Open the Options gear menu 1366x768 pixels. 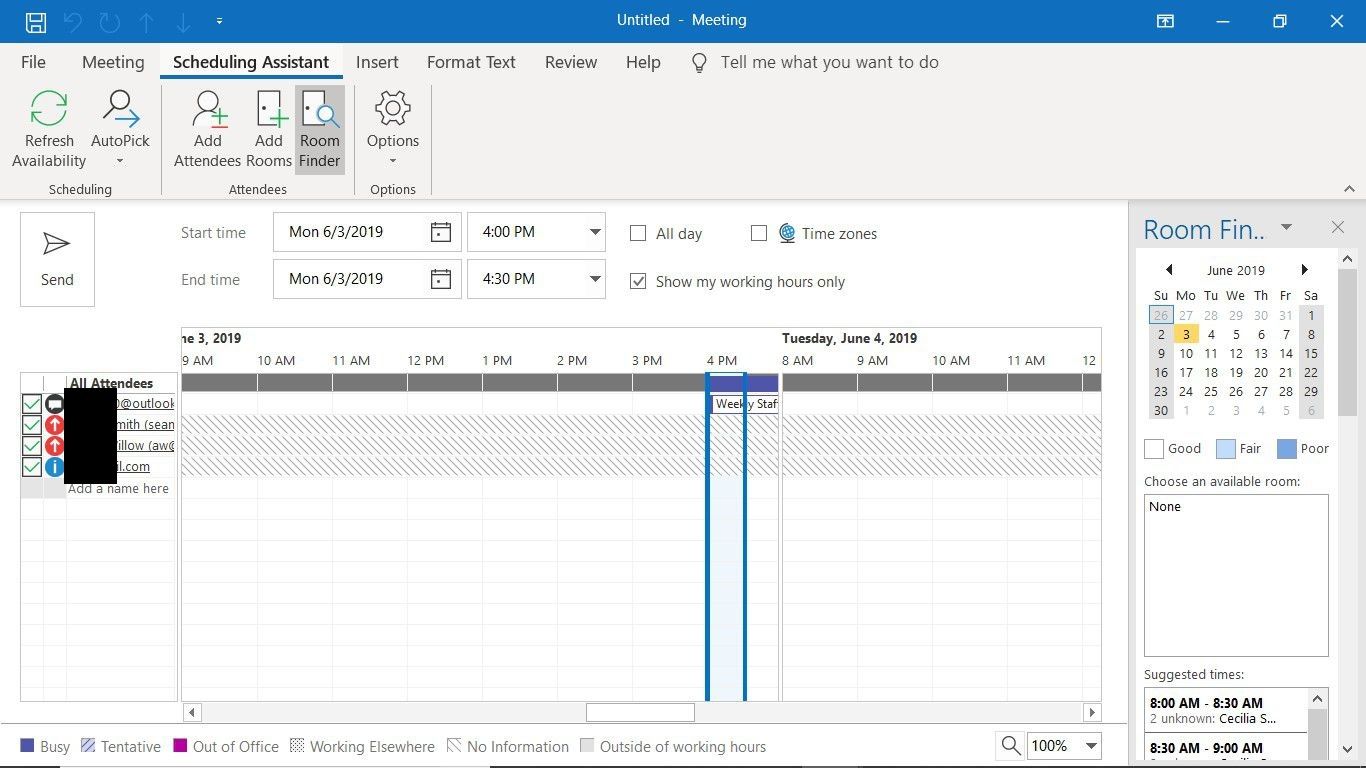(x=393, y=129)
